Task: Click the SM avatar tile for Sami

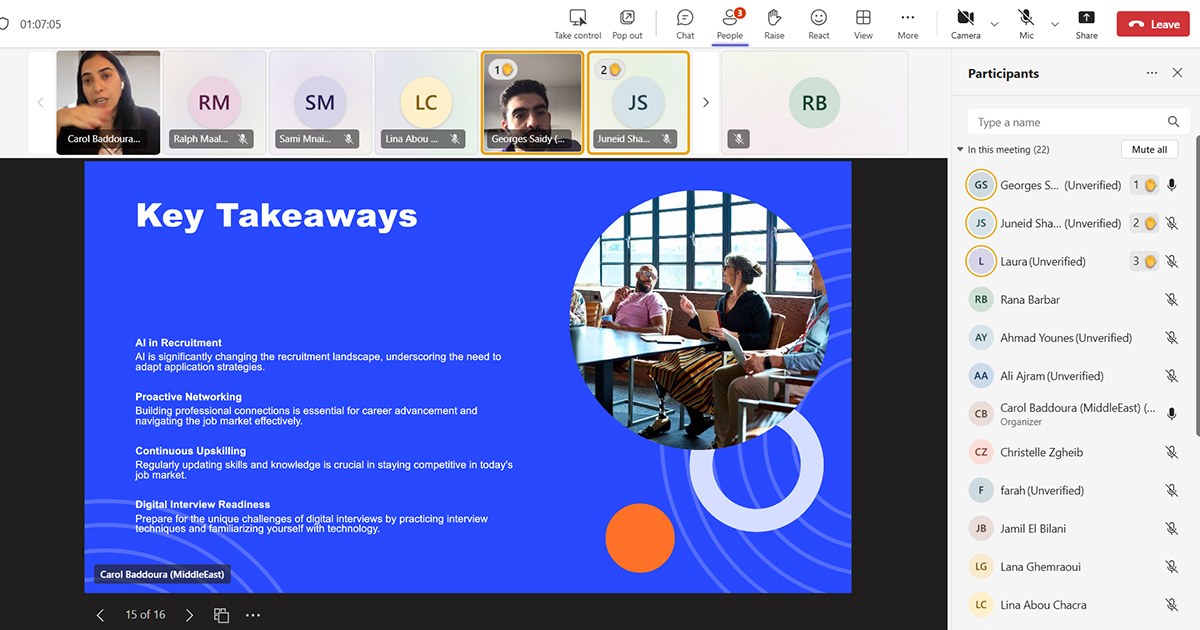Action: 320,102
